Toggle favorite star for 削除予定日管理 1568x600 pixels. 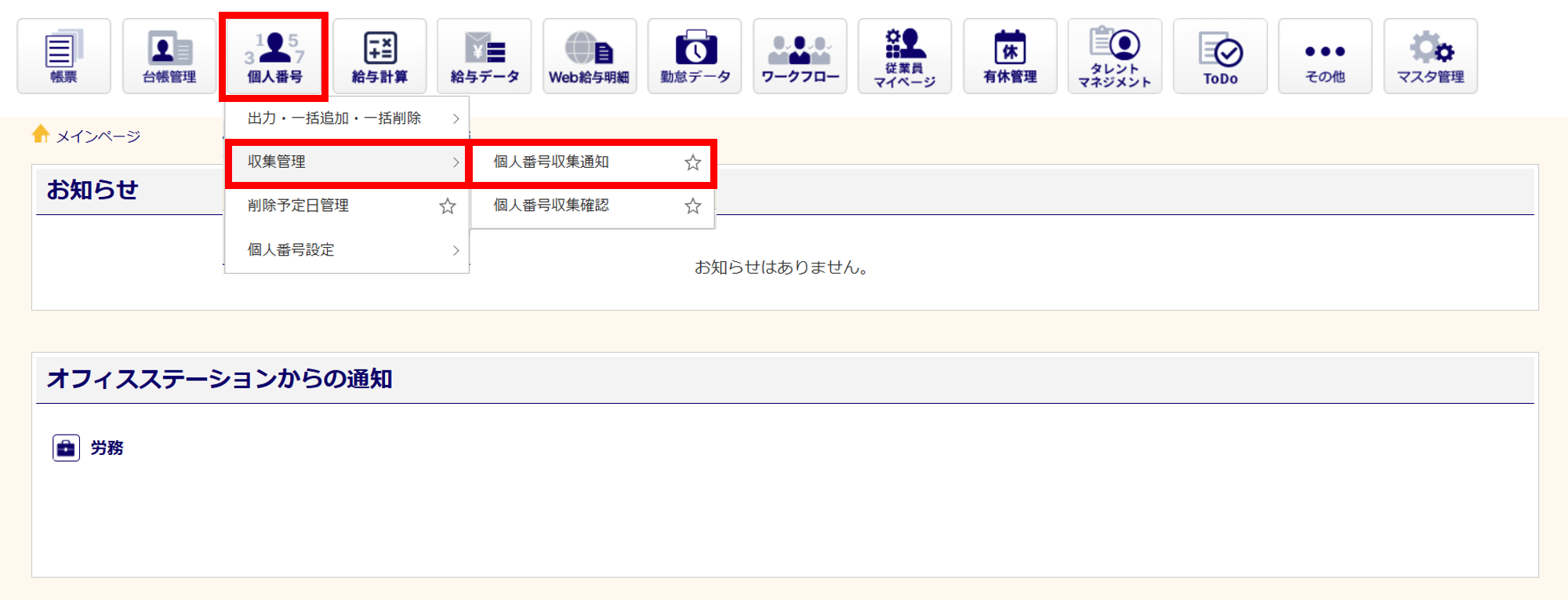(447, 206)
